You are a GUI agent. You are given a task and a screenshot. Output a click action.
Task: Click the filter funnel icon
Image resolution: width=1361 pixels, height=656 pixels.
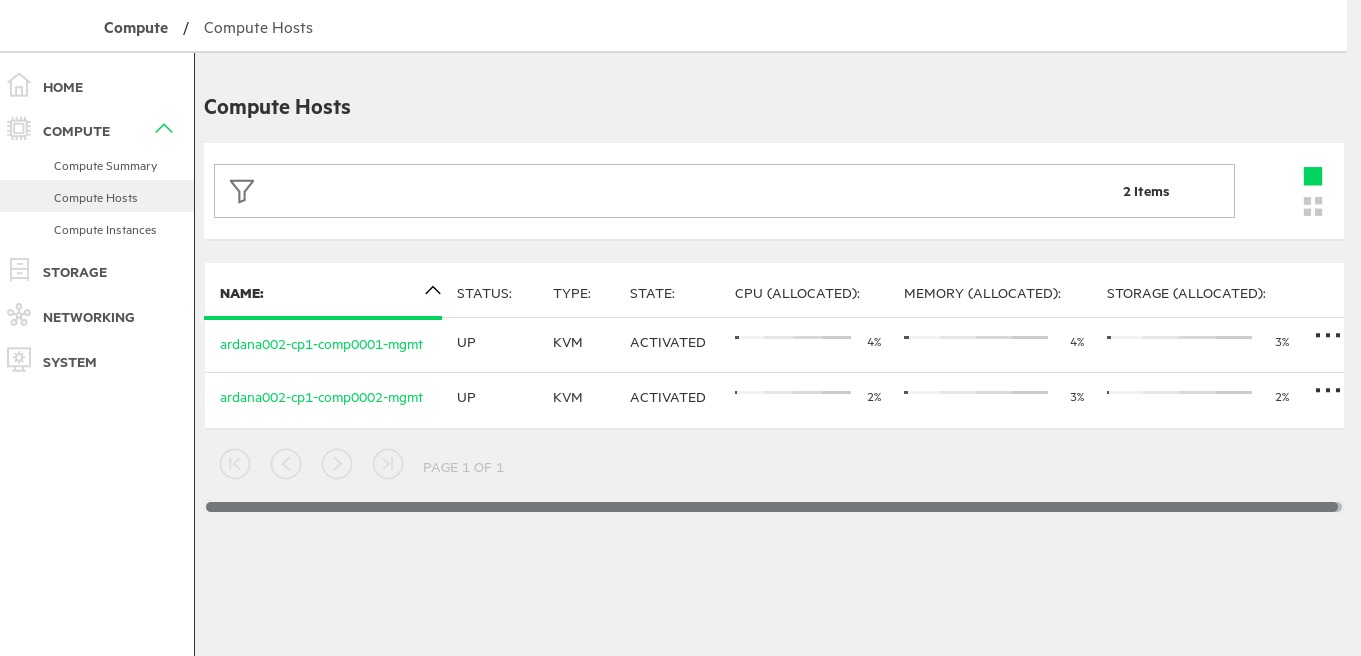(242, 191)
